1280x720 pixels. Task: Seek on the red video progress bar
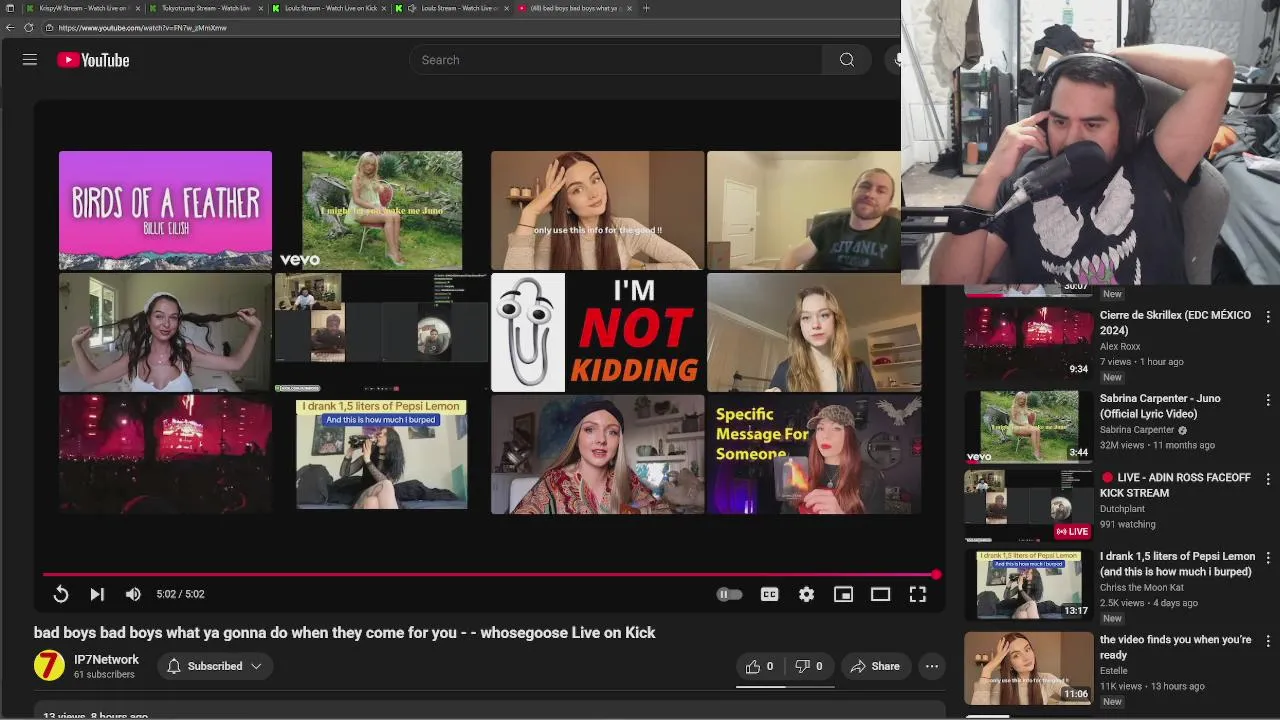click(x=490, y=575)
